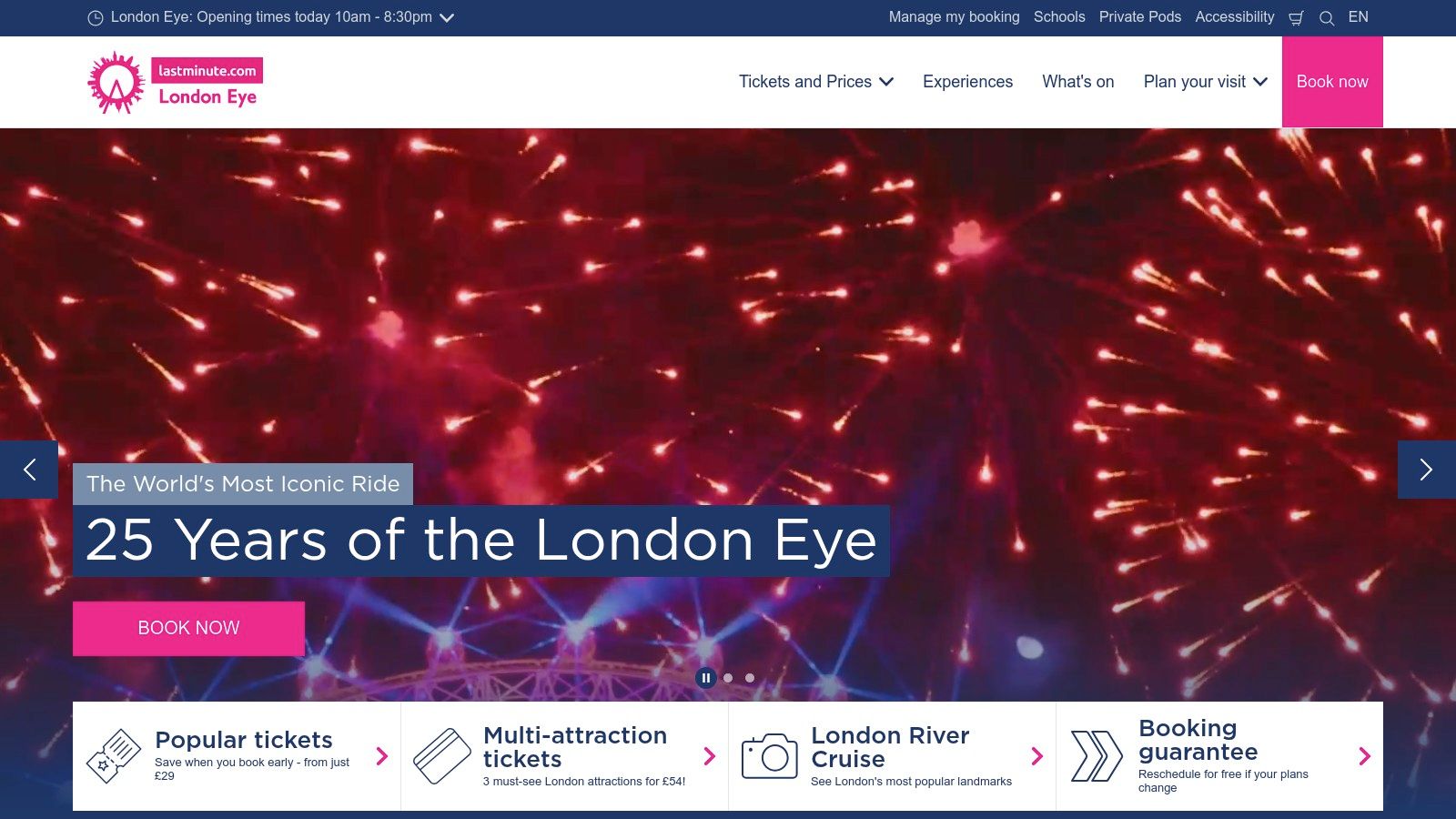Click pink arrow on Popular tickets card

(x=382, y=756)
